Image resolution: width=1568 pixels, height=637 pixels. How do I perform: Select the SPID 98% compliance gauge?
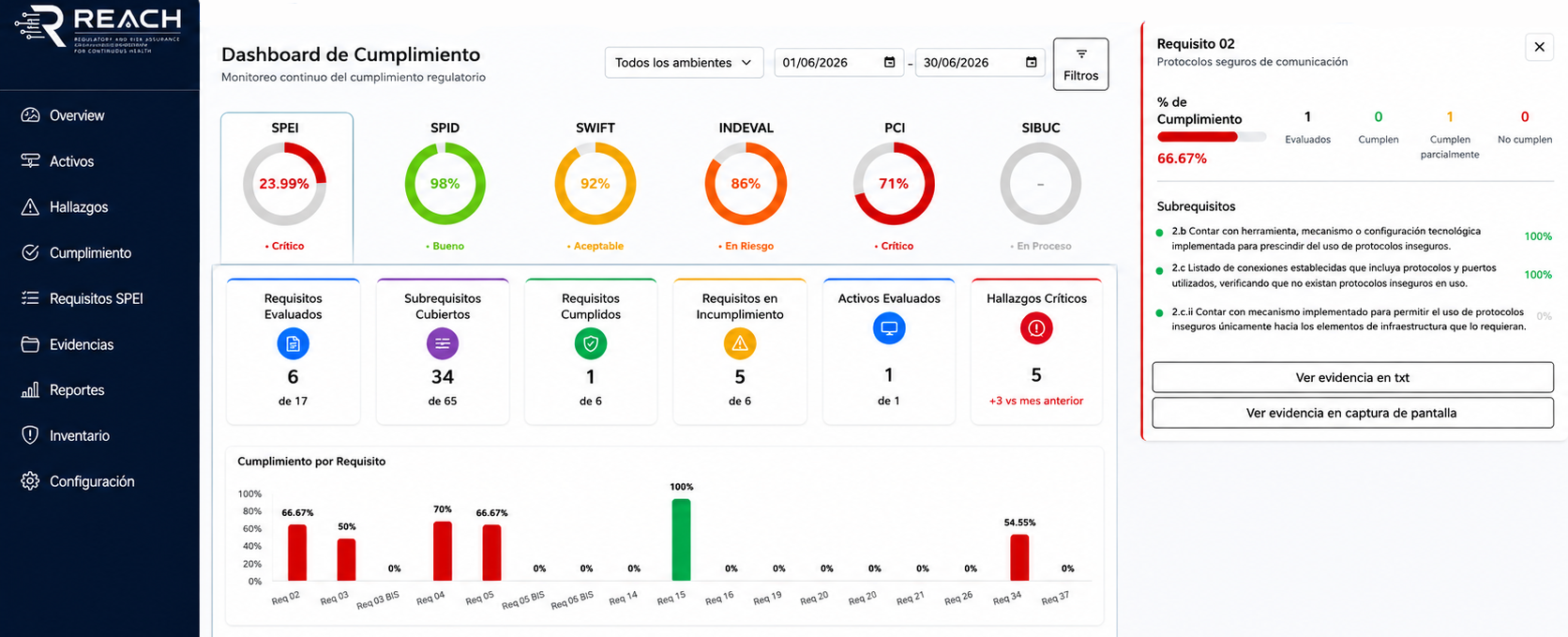point(445,184)
